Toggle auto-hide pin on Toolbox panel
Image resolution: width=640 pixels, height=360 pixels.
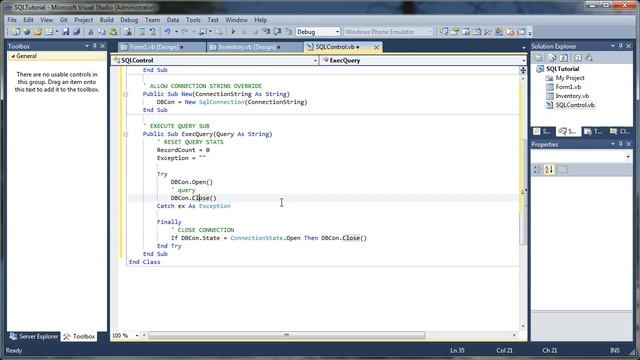95,46
